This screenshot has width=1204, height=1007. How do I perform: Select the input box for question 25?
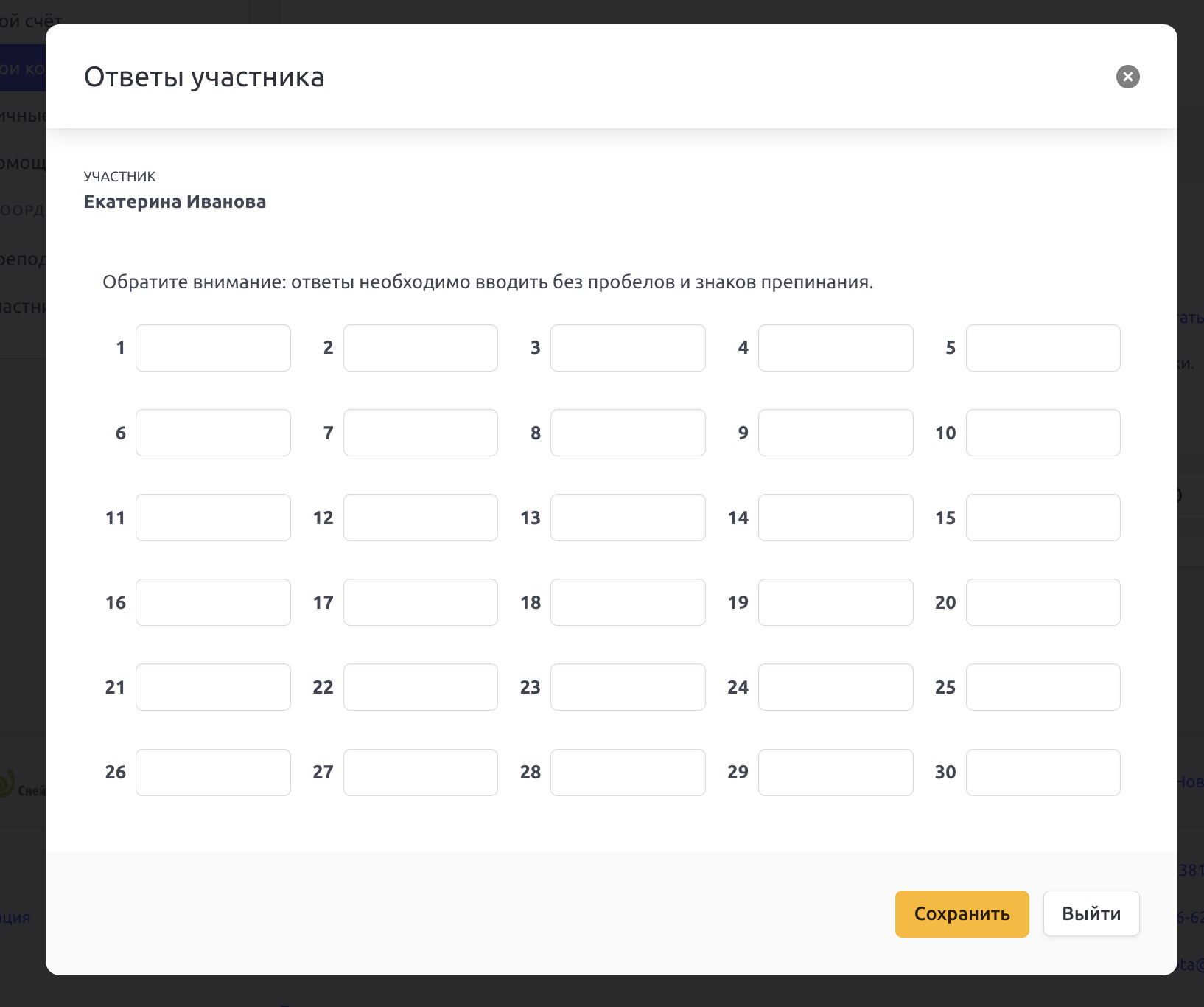point(1043,687)
